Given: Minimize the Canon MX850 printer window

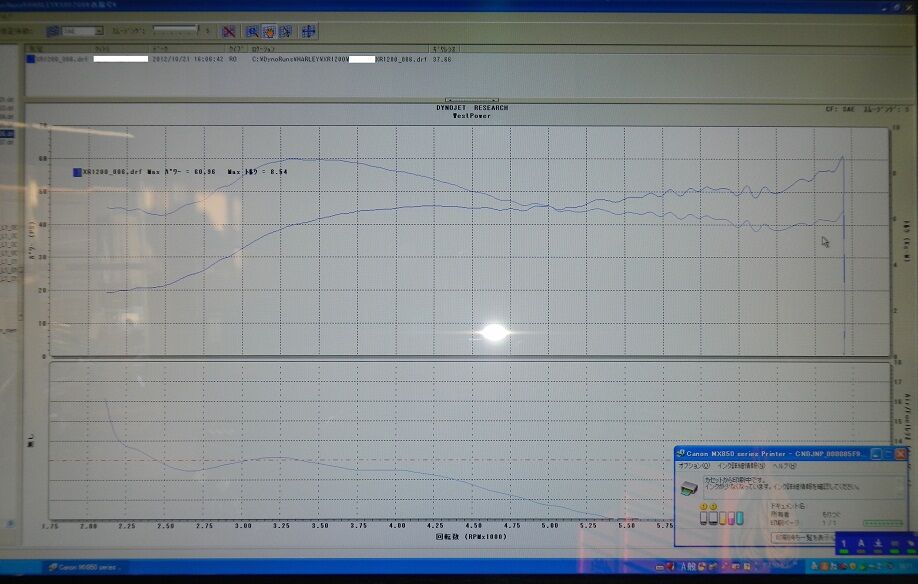Looking at the screenshot, I should tap(876, 454).
